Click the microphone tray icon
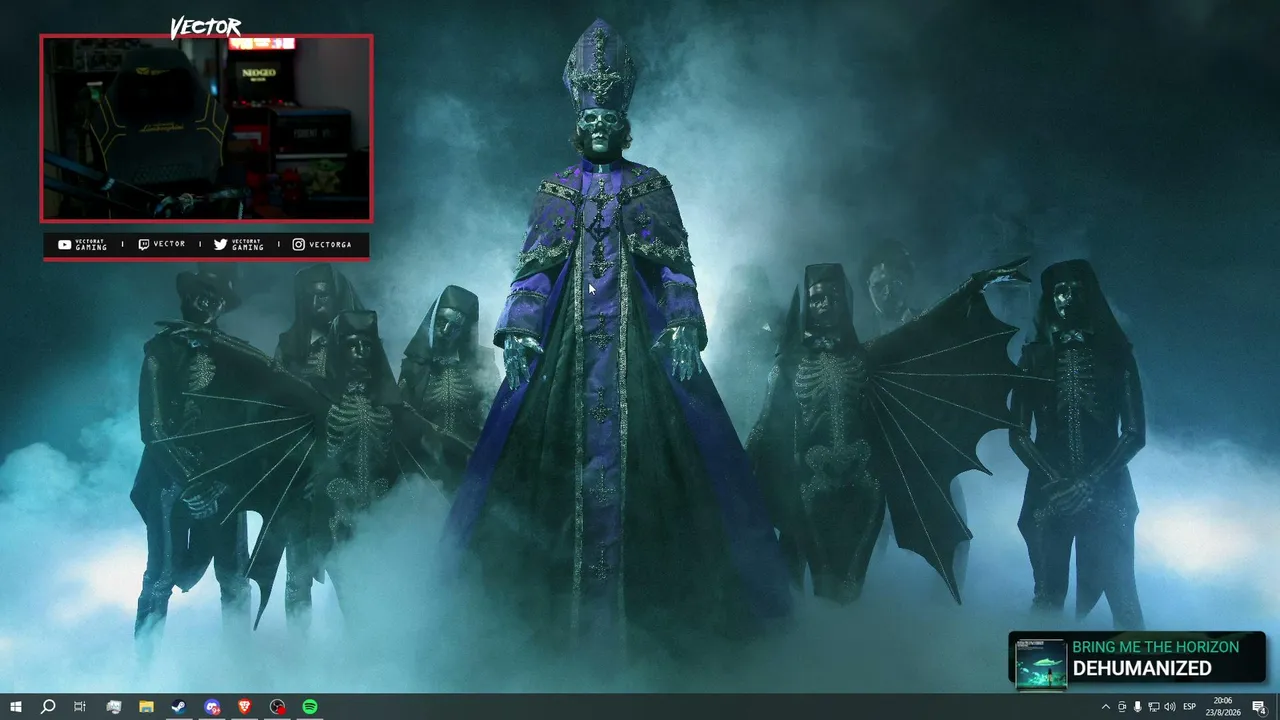Viewport: 1280px width, 720px height. click(x=1138, y=707)
